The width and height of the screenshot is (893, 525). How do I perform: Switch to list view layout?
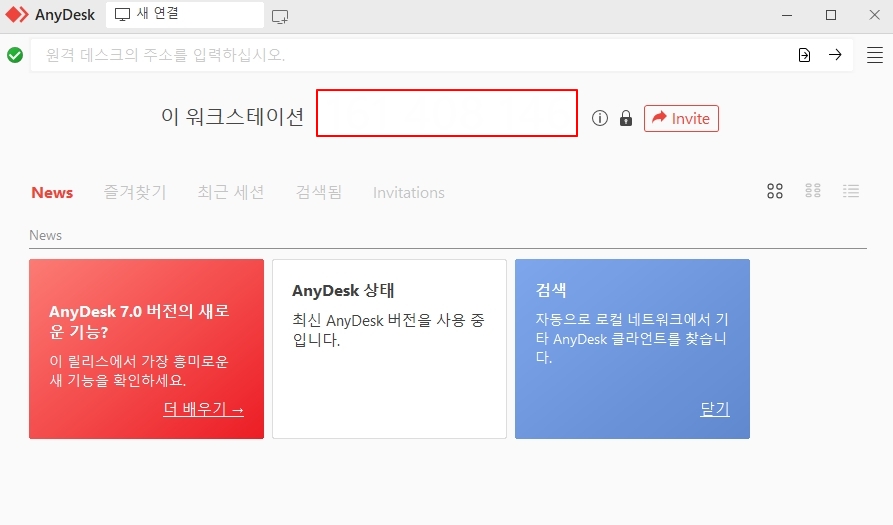pos(851,191)
